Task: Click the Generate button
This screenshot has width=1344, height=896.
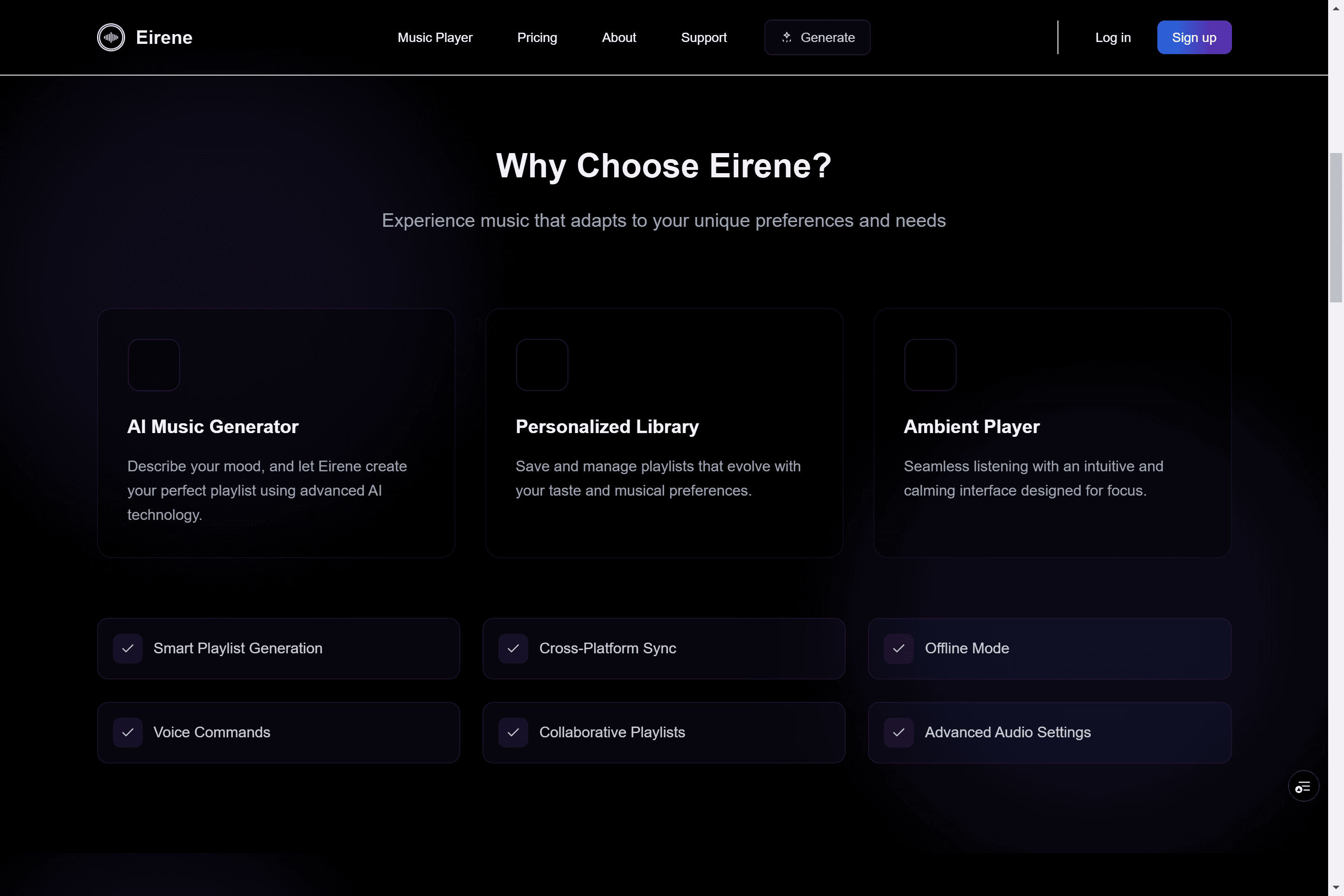Action: click(x=817, y=37)
